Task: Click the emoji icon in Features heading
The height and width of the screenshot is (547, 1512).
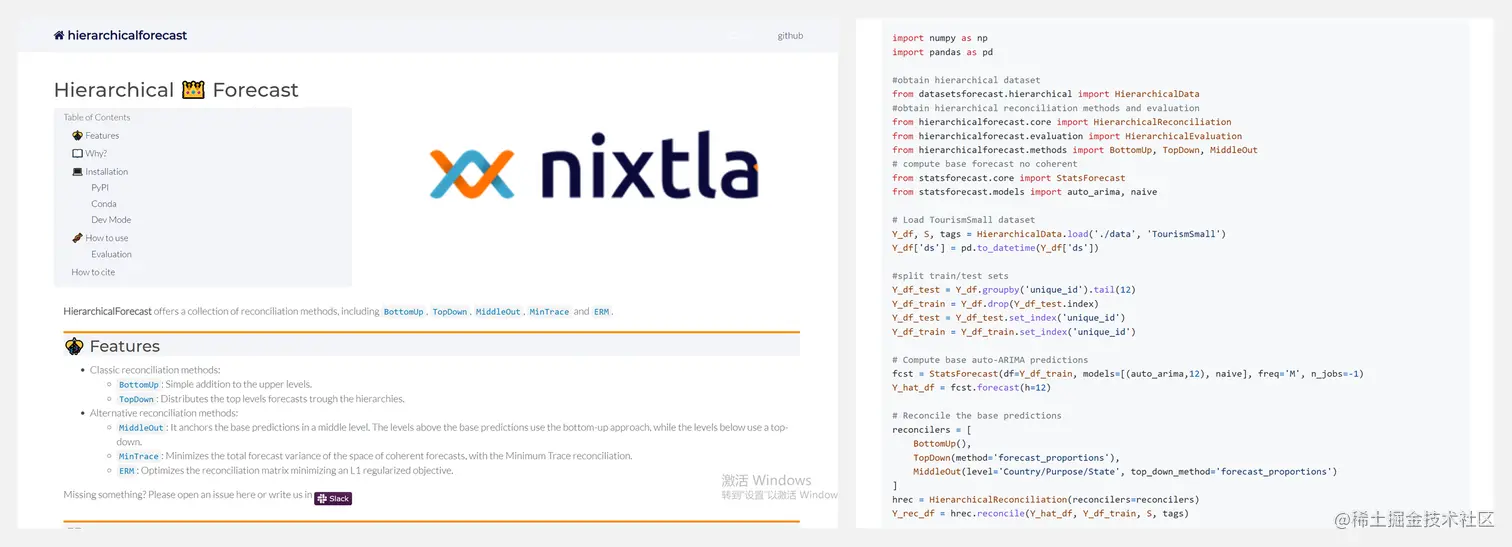Action: point(74,346)
